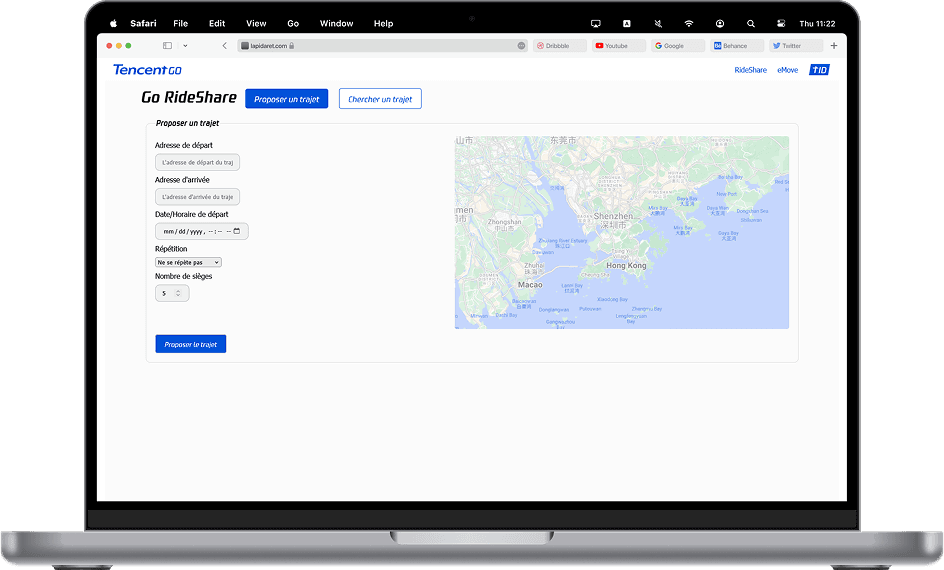Click the 'Proposer le trajet' submit button
The width and height of the screenshot is (944, 570).
click(x=191, y=344)
